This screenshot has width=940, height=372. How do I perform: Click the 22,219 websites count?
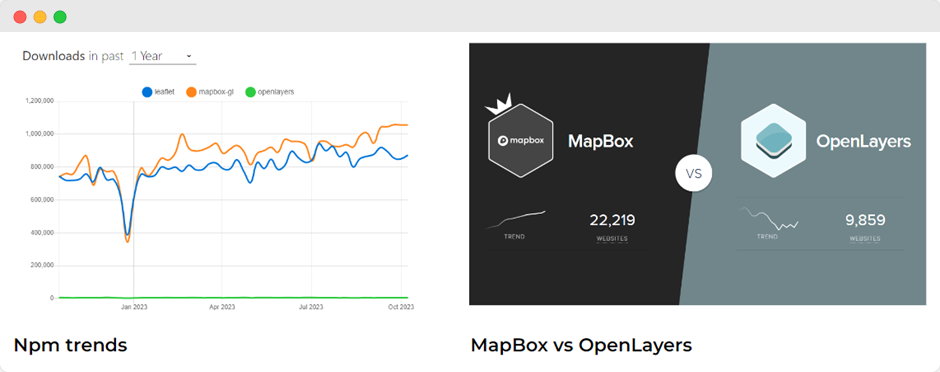point(612,220)
